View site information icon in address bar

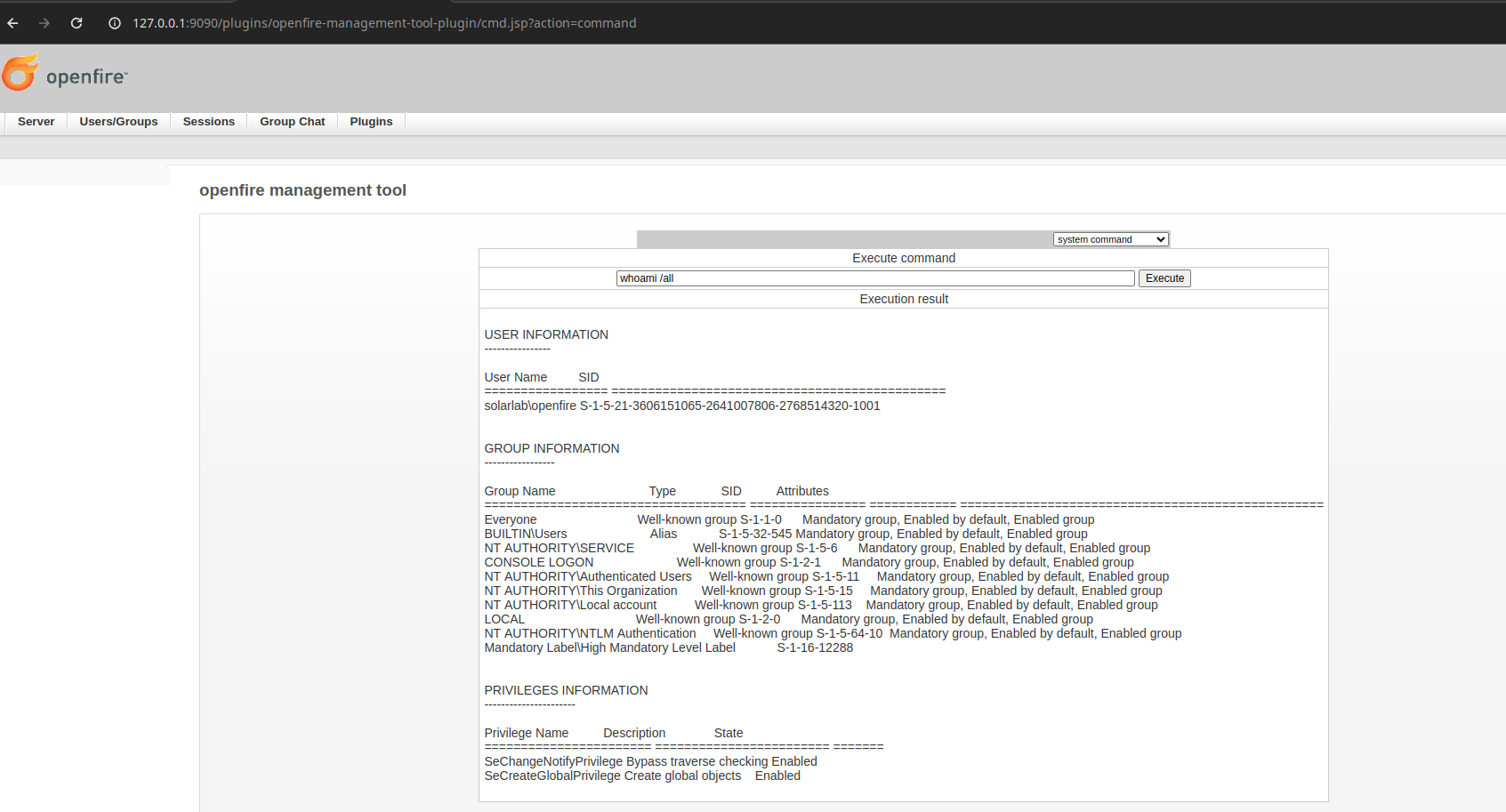pyautogui.click(x=115, y=23)
